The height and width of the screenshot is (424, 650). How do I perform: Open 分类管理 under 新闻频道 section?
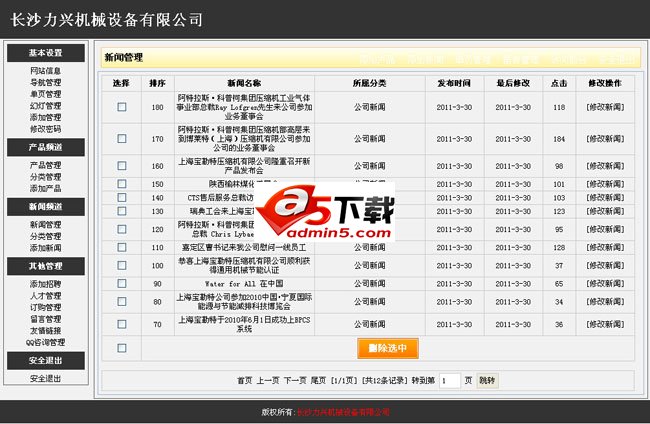(46, 236)
